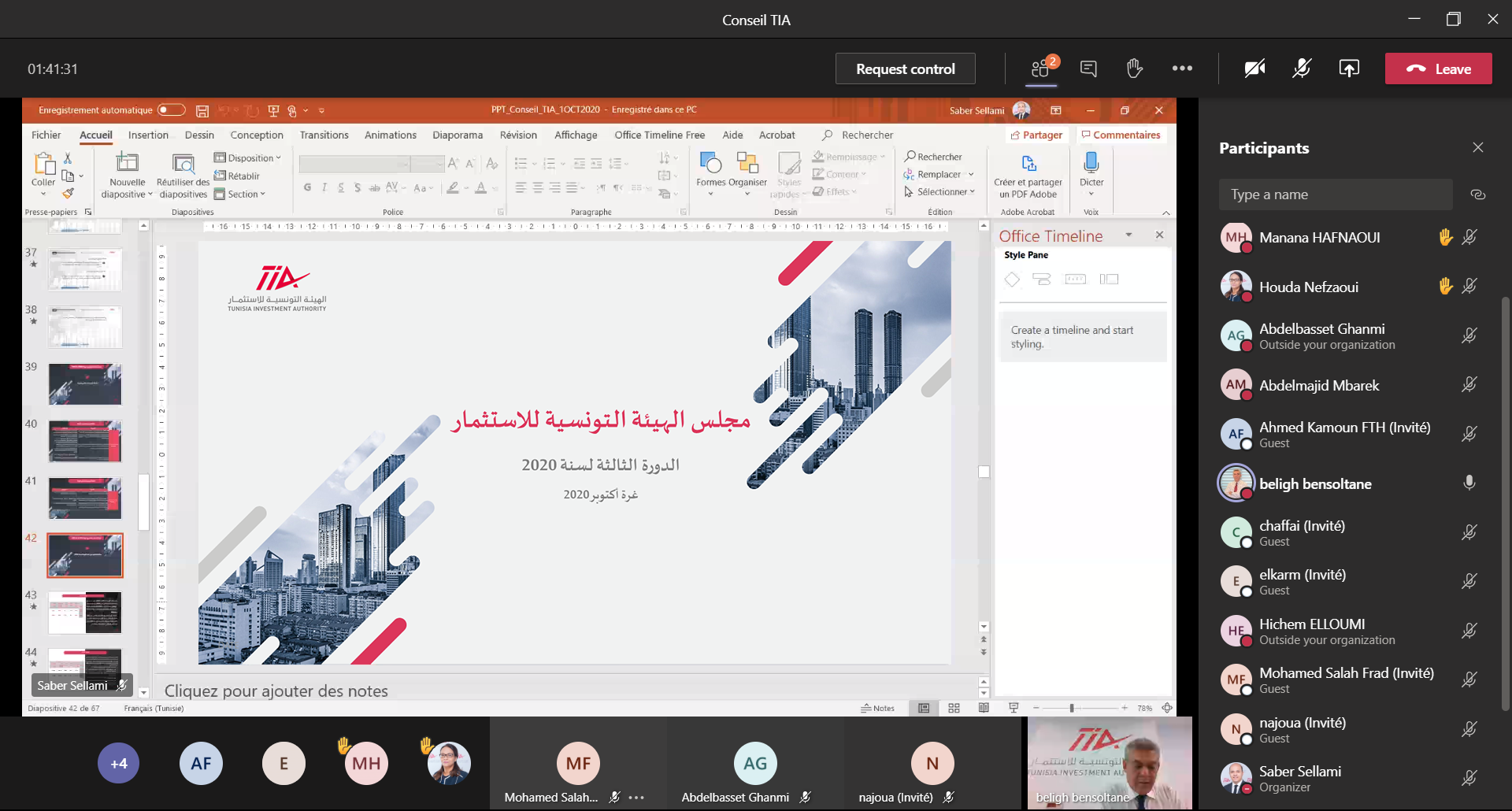Screen dimensions: 1512x811
Task: Click the Nouvelle diapositive icon
Action: [127, 163]
